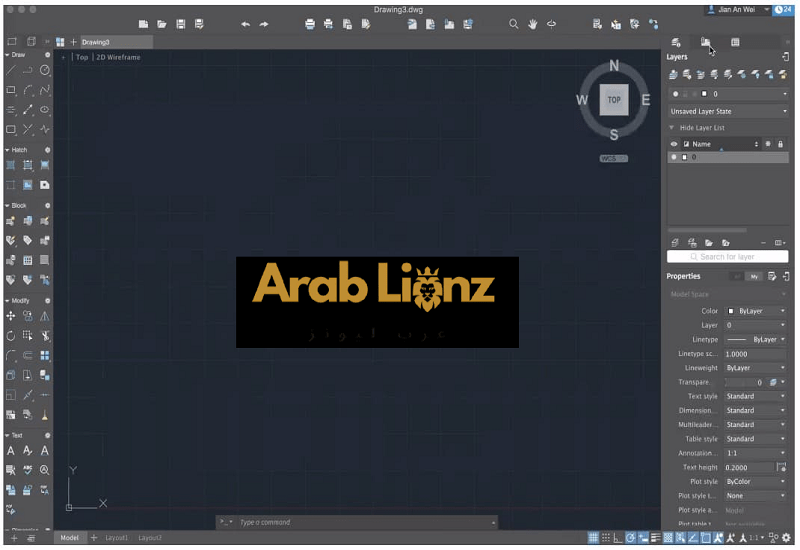Open the Linetype ByLayer dropdown
The width and height of the screenshot is (800, 550).
click(756, 339)
